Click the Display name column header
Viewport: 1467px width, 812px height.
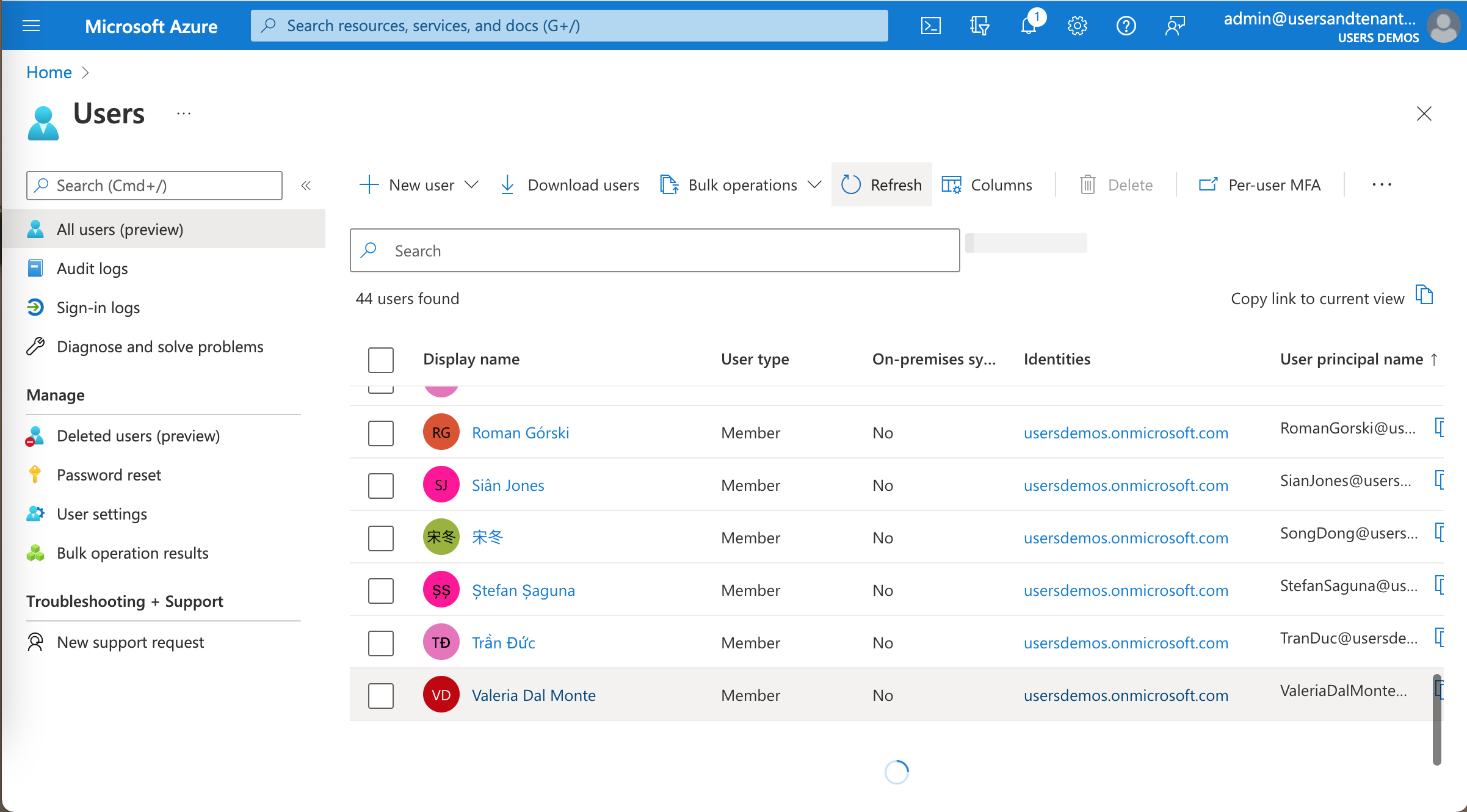(471, 359)
